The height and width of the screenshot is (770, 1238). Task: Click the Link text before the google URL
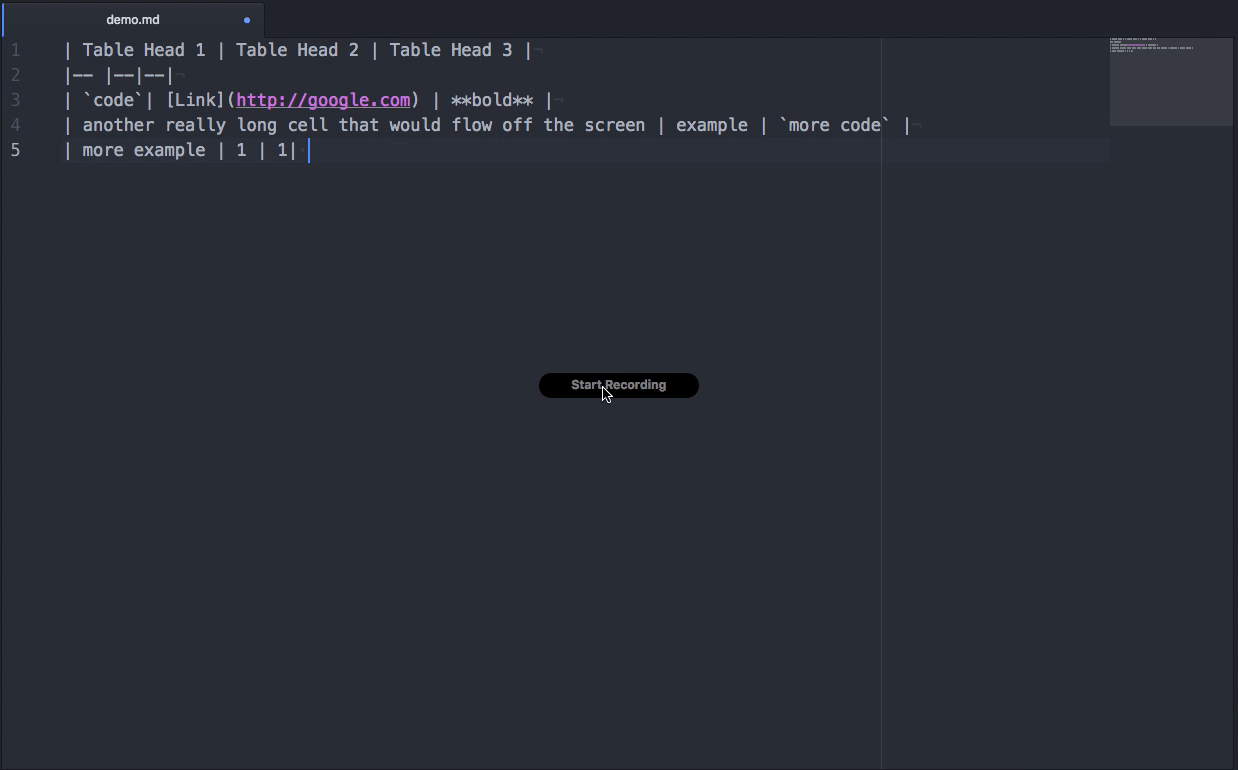coord(196,99)
